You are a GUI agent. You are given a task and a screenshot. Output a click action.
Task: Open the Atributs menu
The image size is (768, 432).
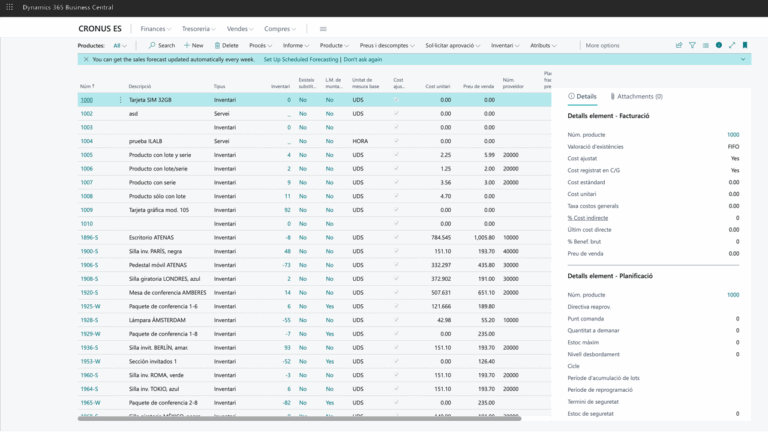pyautogui.click(x=543, y=46)
